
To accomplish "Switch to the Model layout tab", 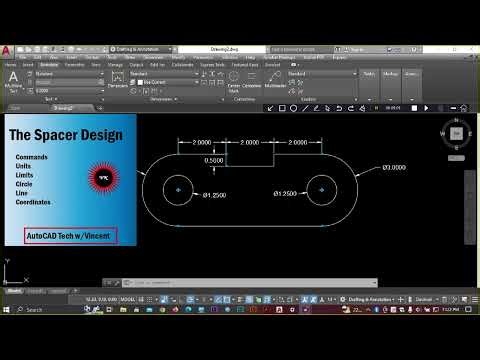I will point(14,291).
